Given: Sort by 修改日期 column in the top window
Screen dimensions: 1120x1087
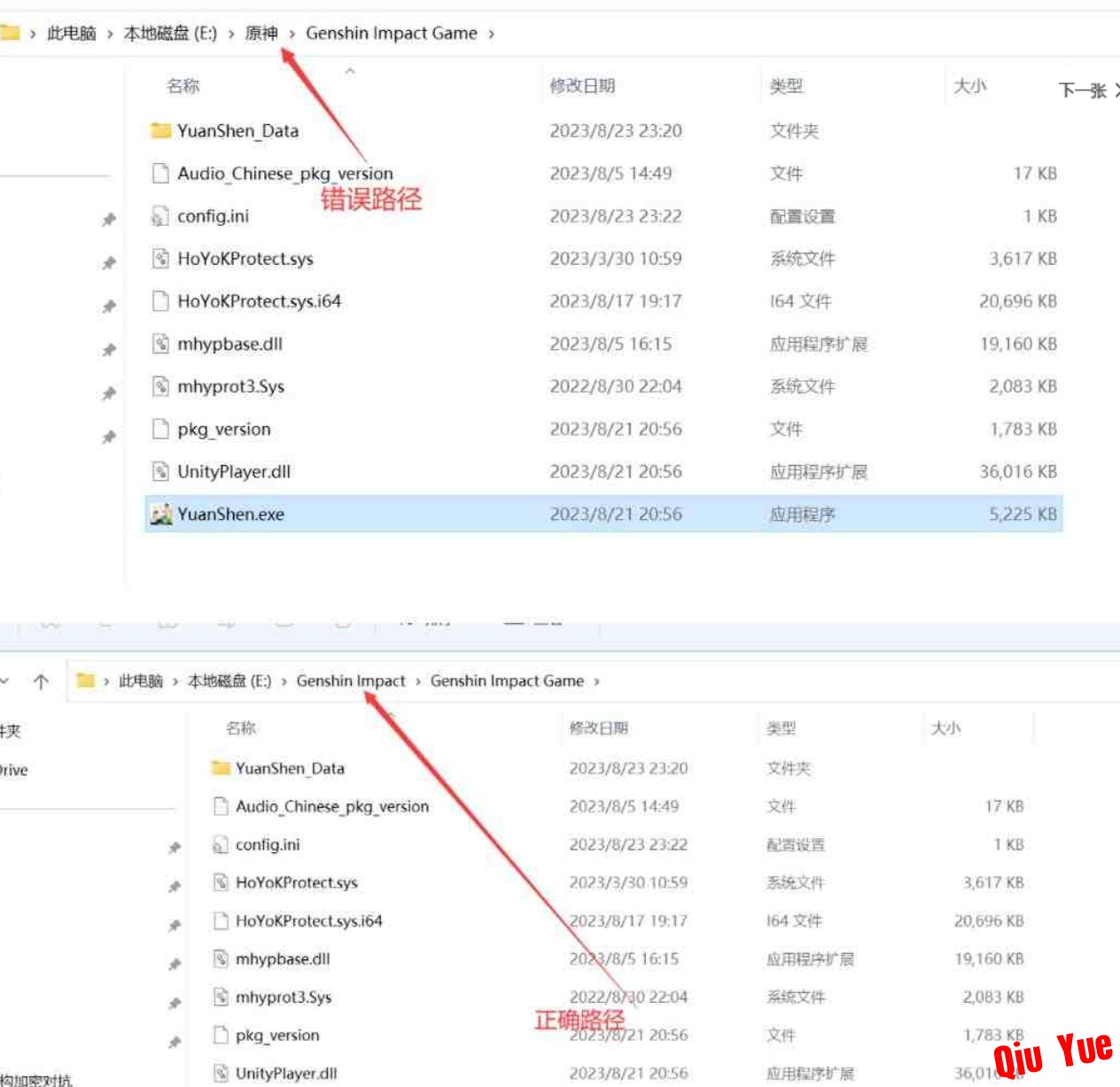Looking at the screenshot, I should 582,86.
